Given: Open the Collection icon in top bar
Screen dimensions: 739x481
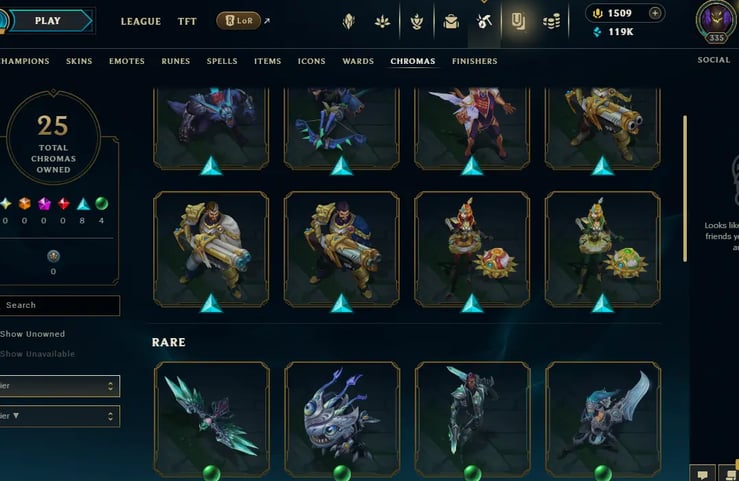Looking at the screenshot, I should click(x=518, y=21).
